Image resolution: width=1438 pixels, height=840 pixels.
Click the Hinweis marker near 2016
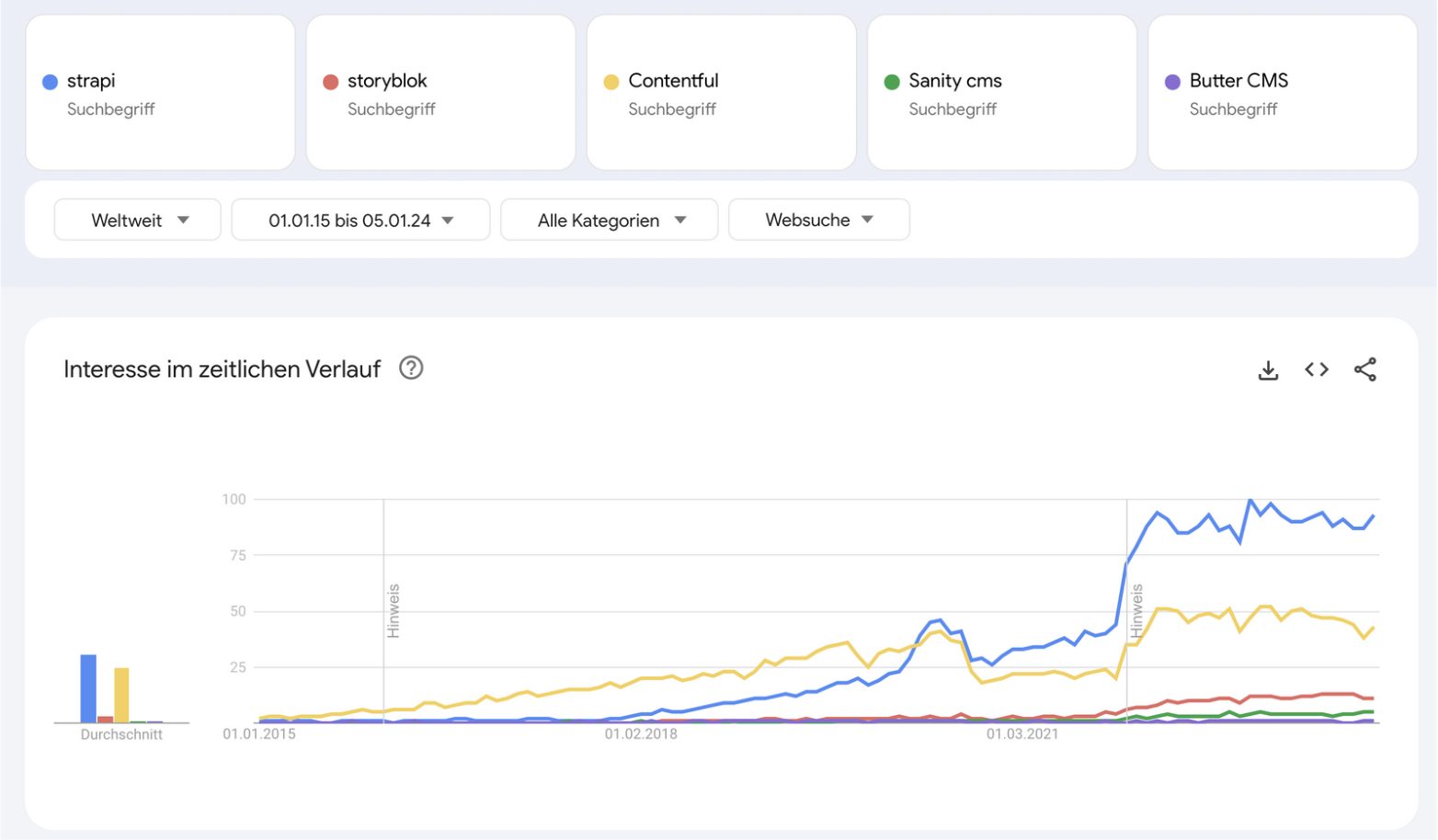click(394, 611)
